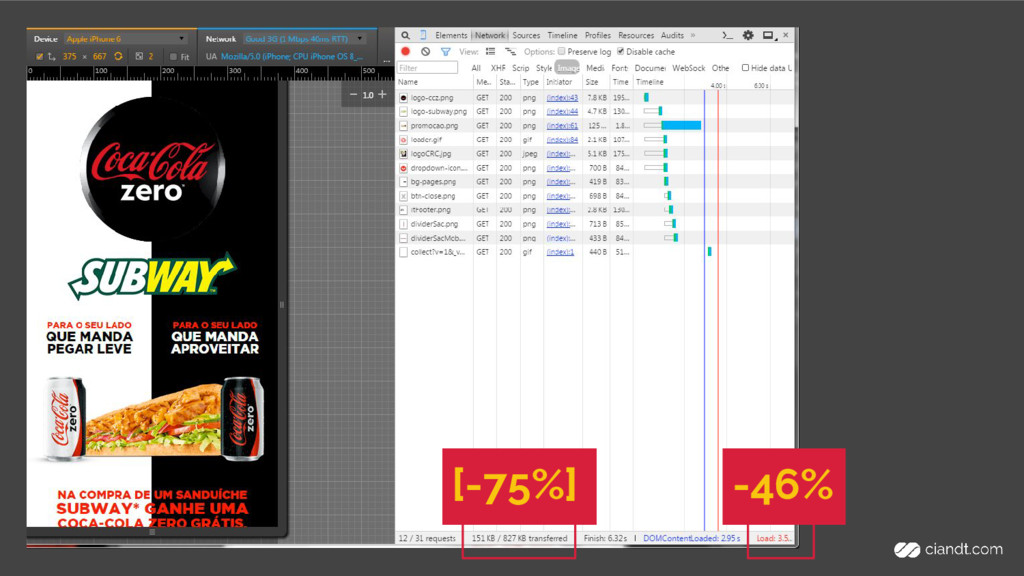Screen dimensions: 1024x576
Task: Select the bg-pages.png request row
Action: point(595,182)
